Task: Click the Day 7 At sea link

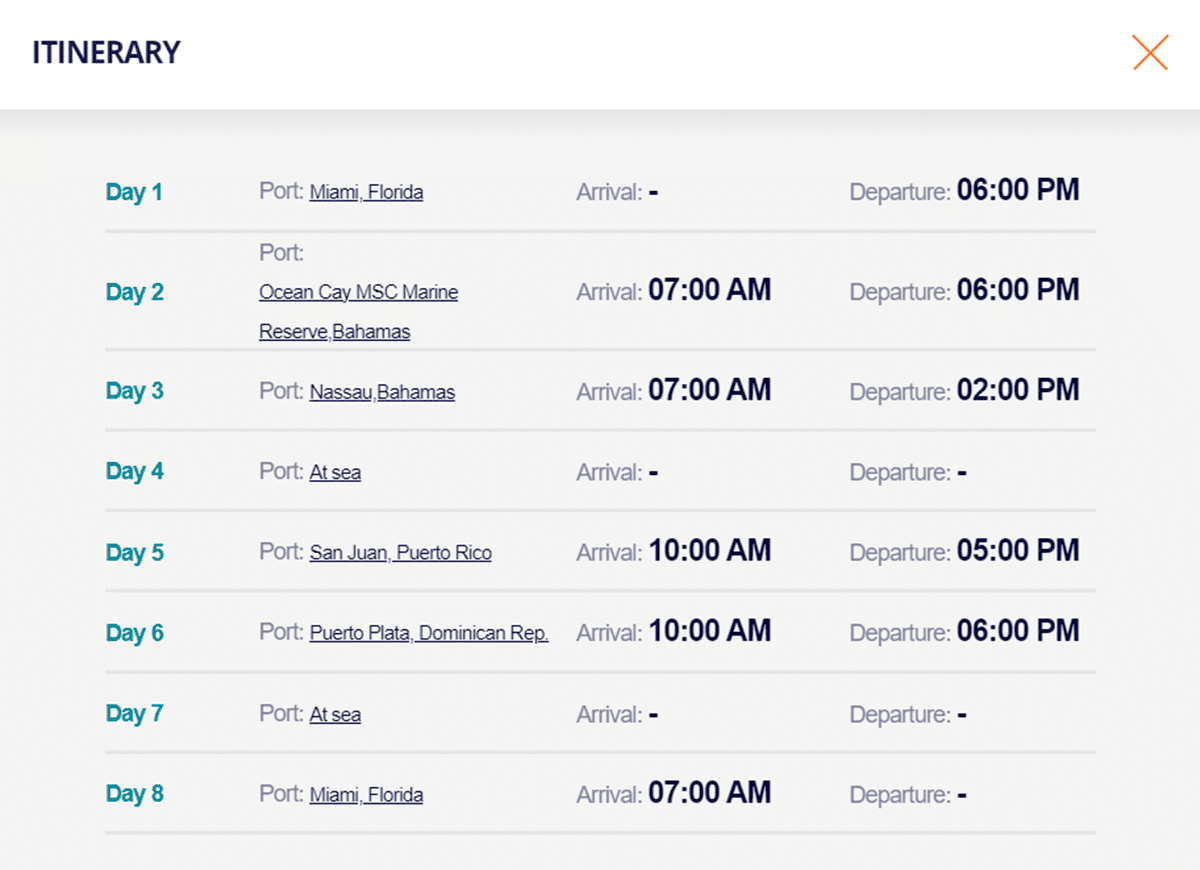Action: tap(335, 714)
